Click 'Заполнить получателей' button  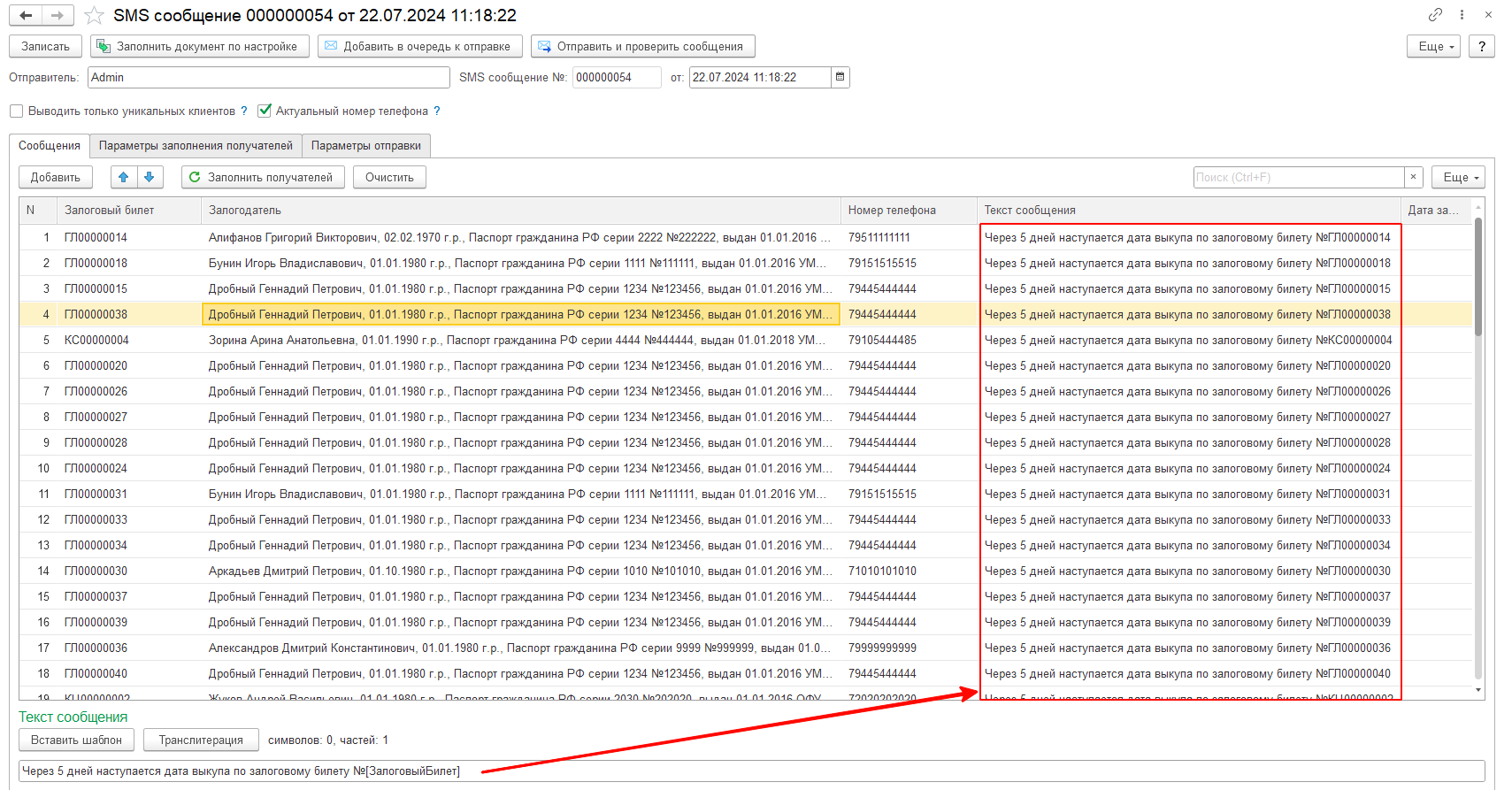click(x=263, y=177)
